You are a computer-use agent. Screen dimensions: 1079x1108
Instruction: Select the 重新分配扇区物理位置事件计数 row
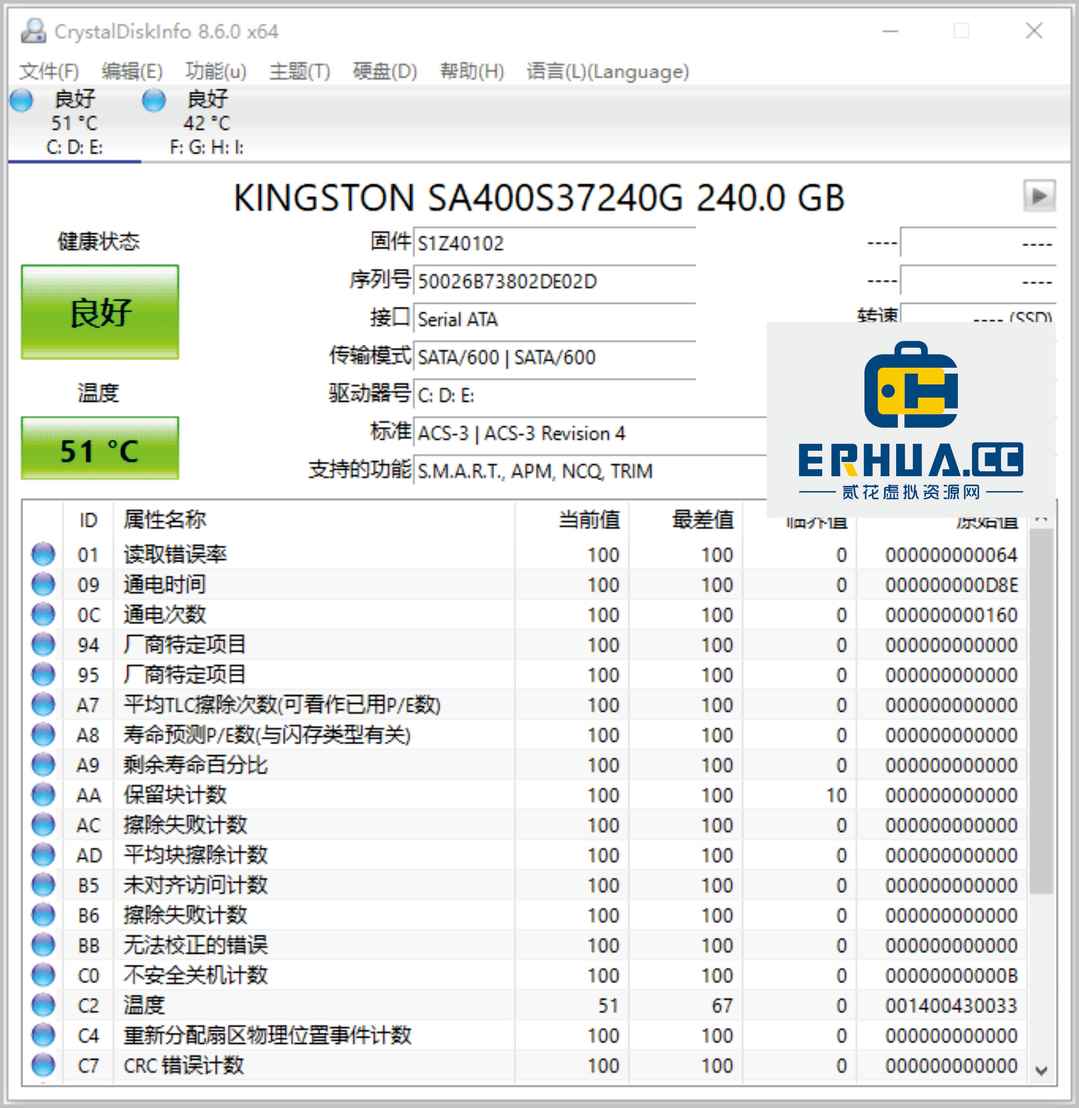[x=524, y=1035]
